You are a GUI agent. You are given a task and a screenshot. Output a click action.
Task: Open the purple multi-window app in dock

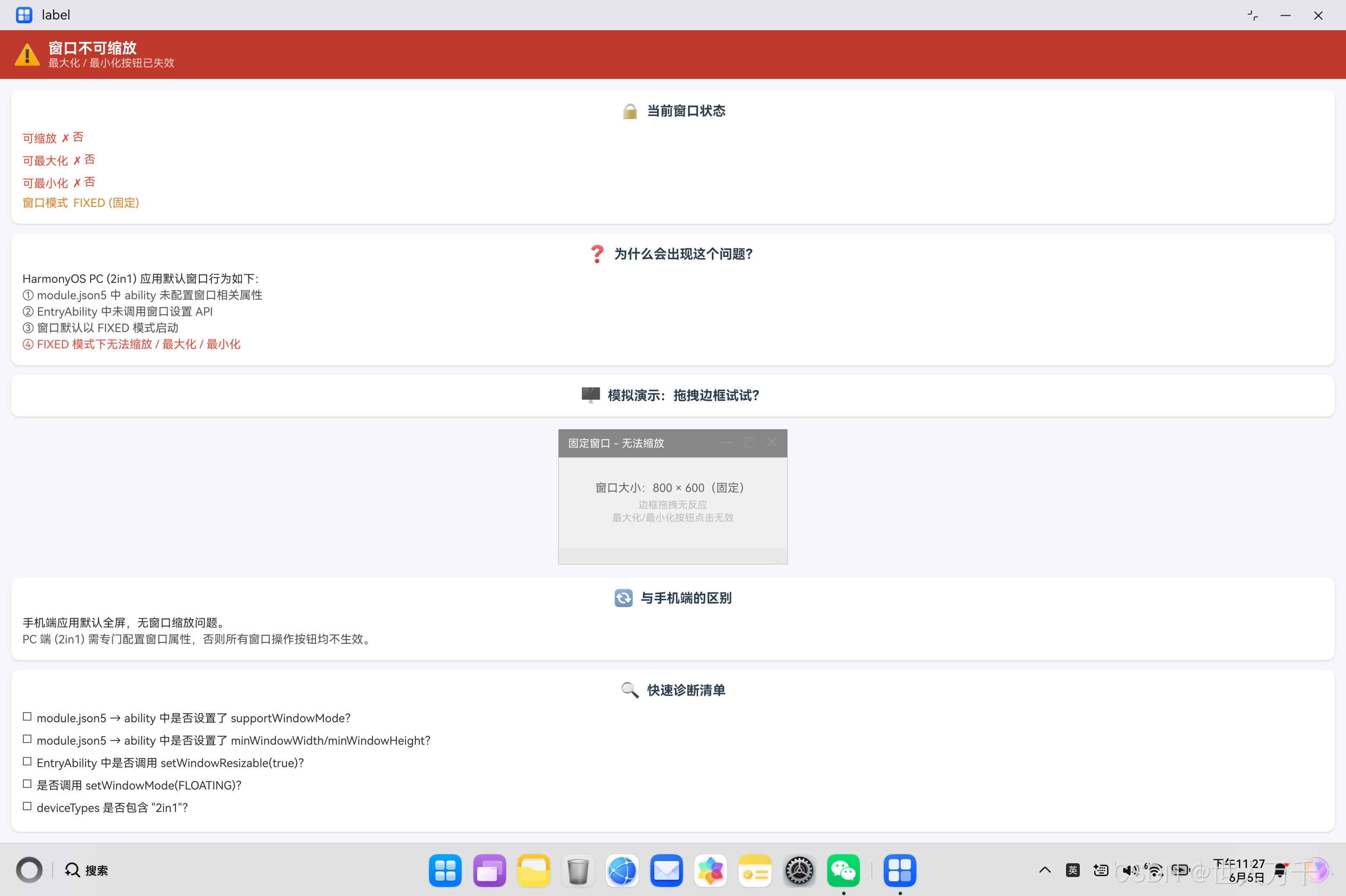(490, 871)
